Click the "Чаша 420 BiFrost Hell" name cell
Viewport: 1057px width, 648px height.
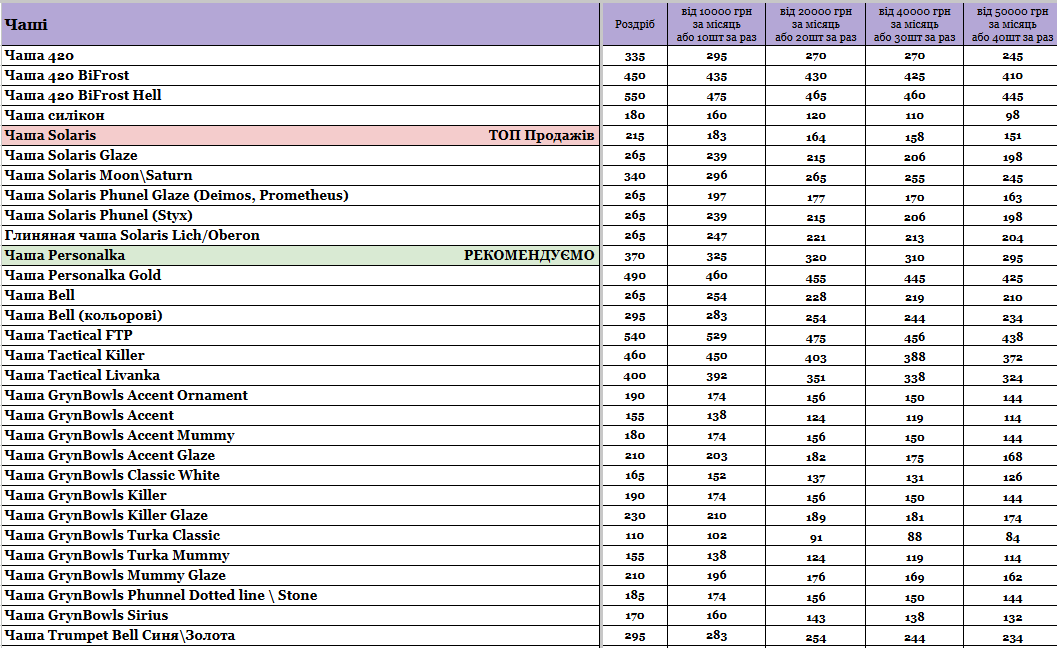(83, 96)
